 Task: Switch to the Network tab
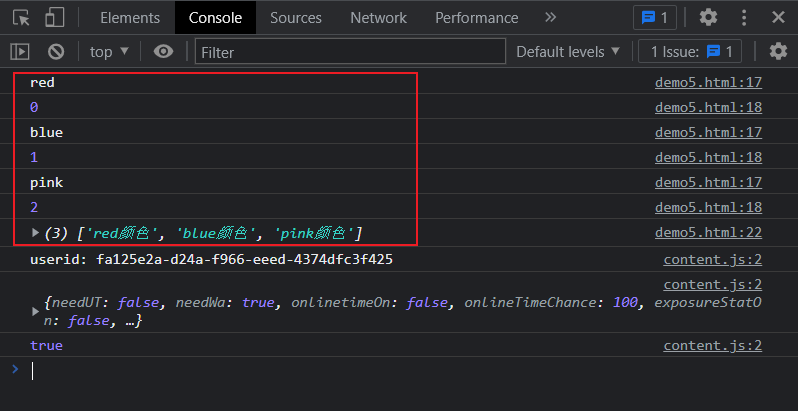[378, 17]
